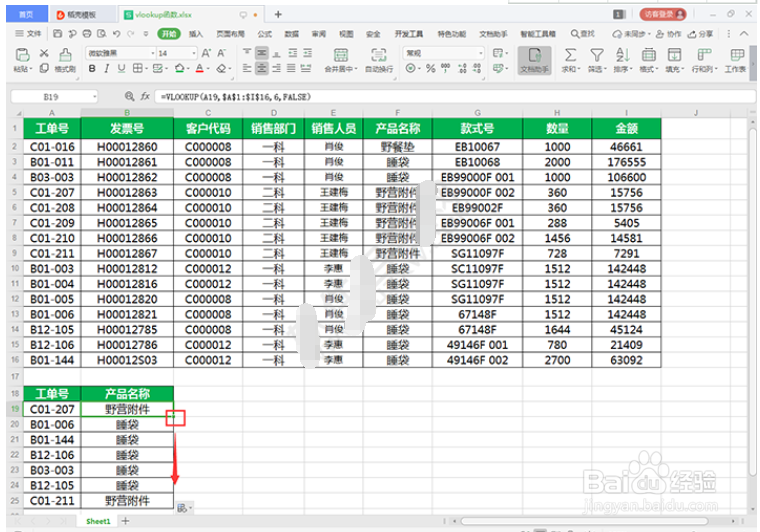Viewport: 760px width, 532px height.
Task: Open the Page Layout (页面布局) tab
Action: click(x=230, y=33)
